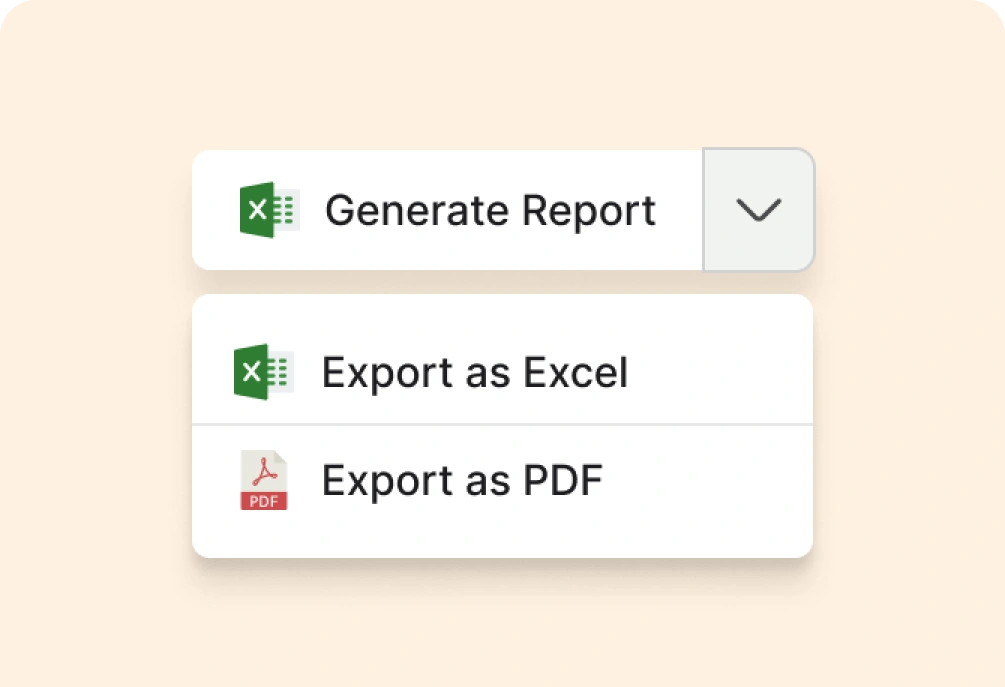
Task: Select the red PDF document icon
Action: tap(264, 481)
